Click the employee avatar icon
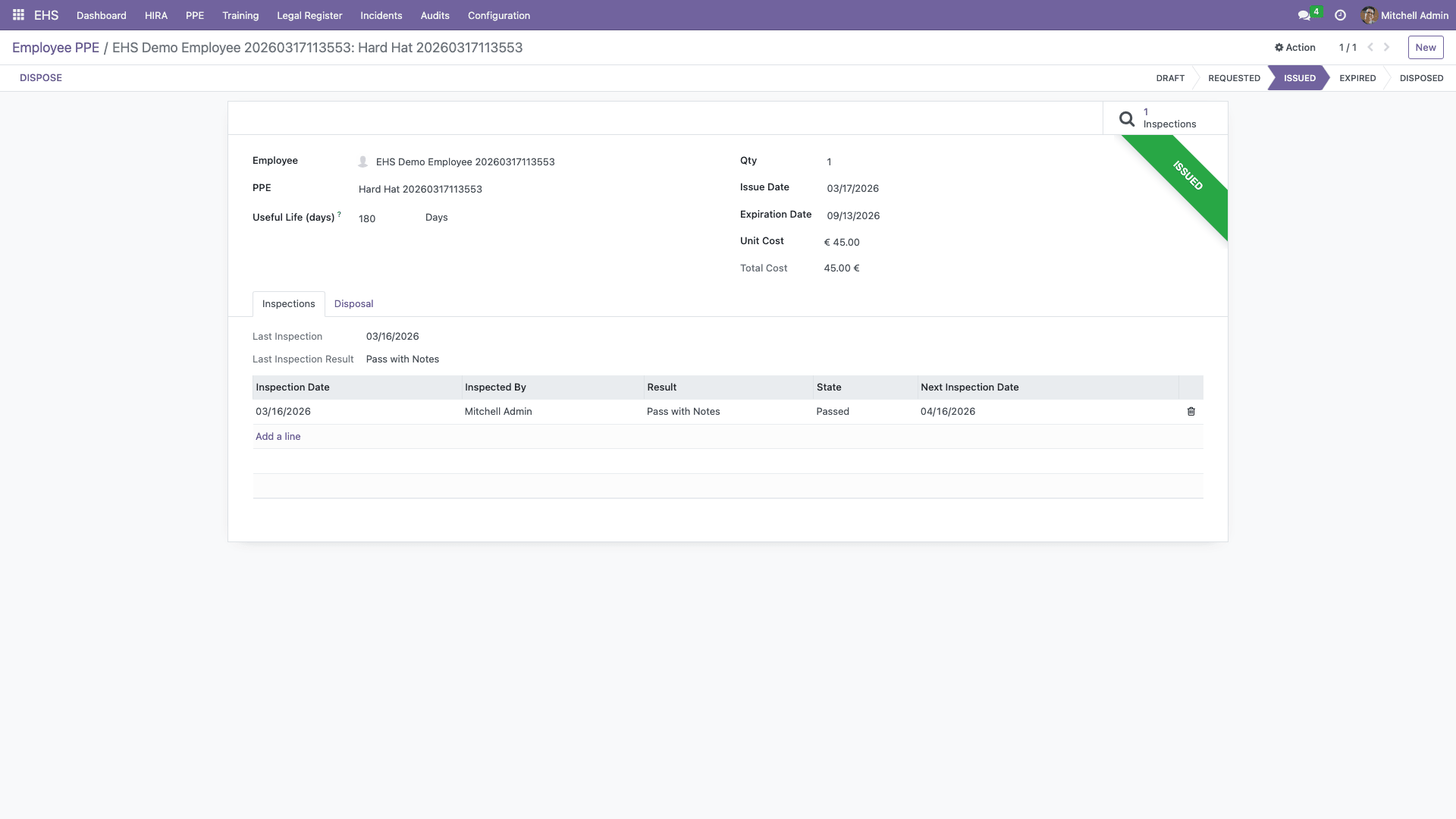This screenshot has width=1456, height=819. click(362, 162)
